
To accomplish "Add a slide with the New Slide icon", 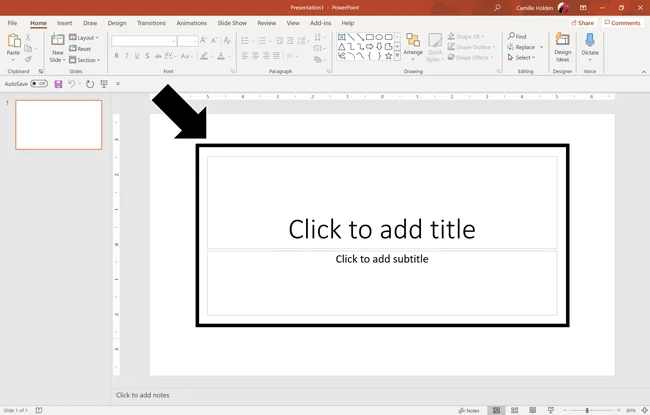I will tap(57, 40).
